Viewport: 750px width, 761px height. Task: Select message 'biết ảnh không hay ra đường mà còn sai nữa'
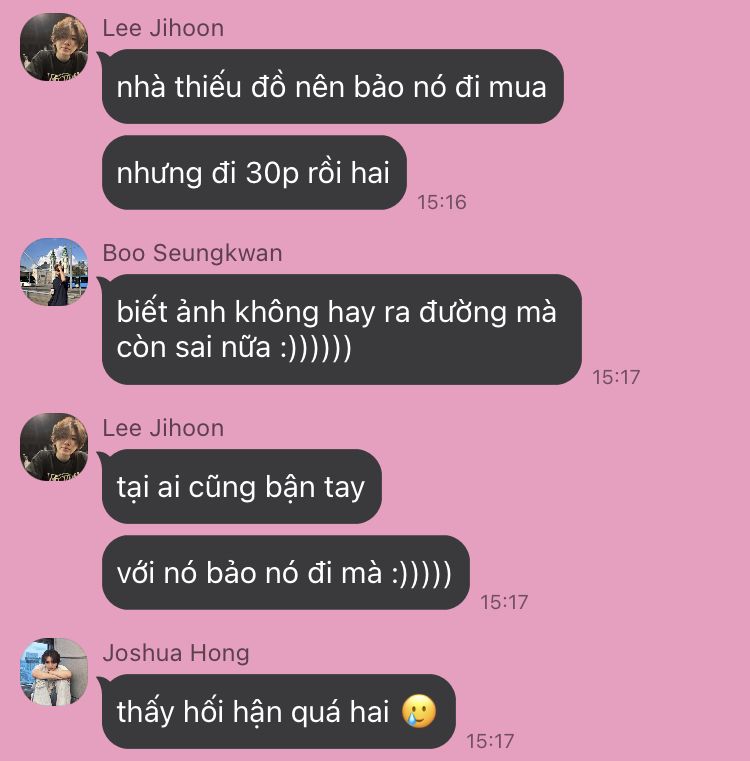(342, 330)
